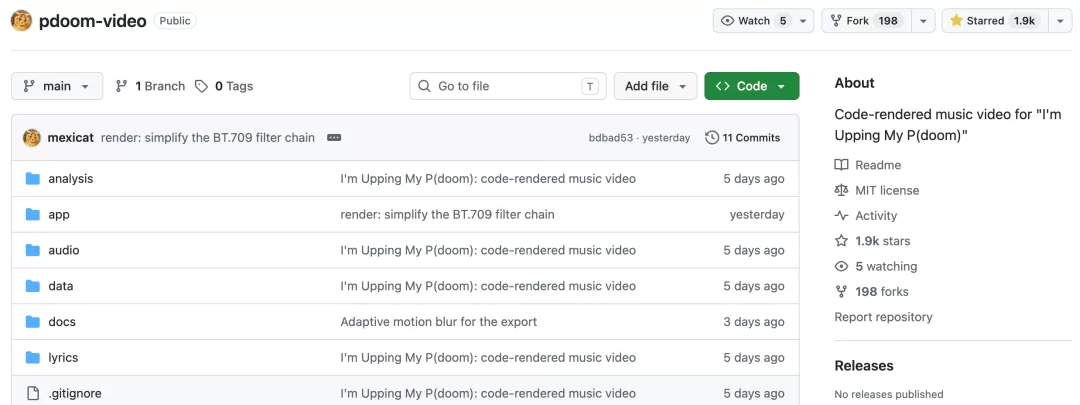
Task: Open the app row's commit message link
Action: pyautogui.click(x=447, y=215)
